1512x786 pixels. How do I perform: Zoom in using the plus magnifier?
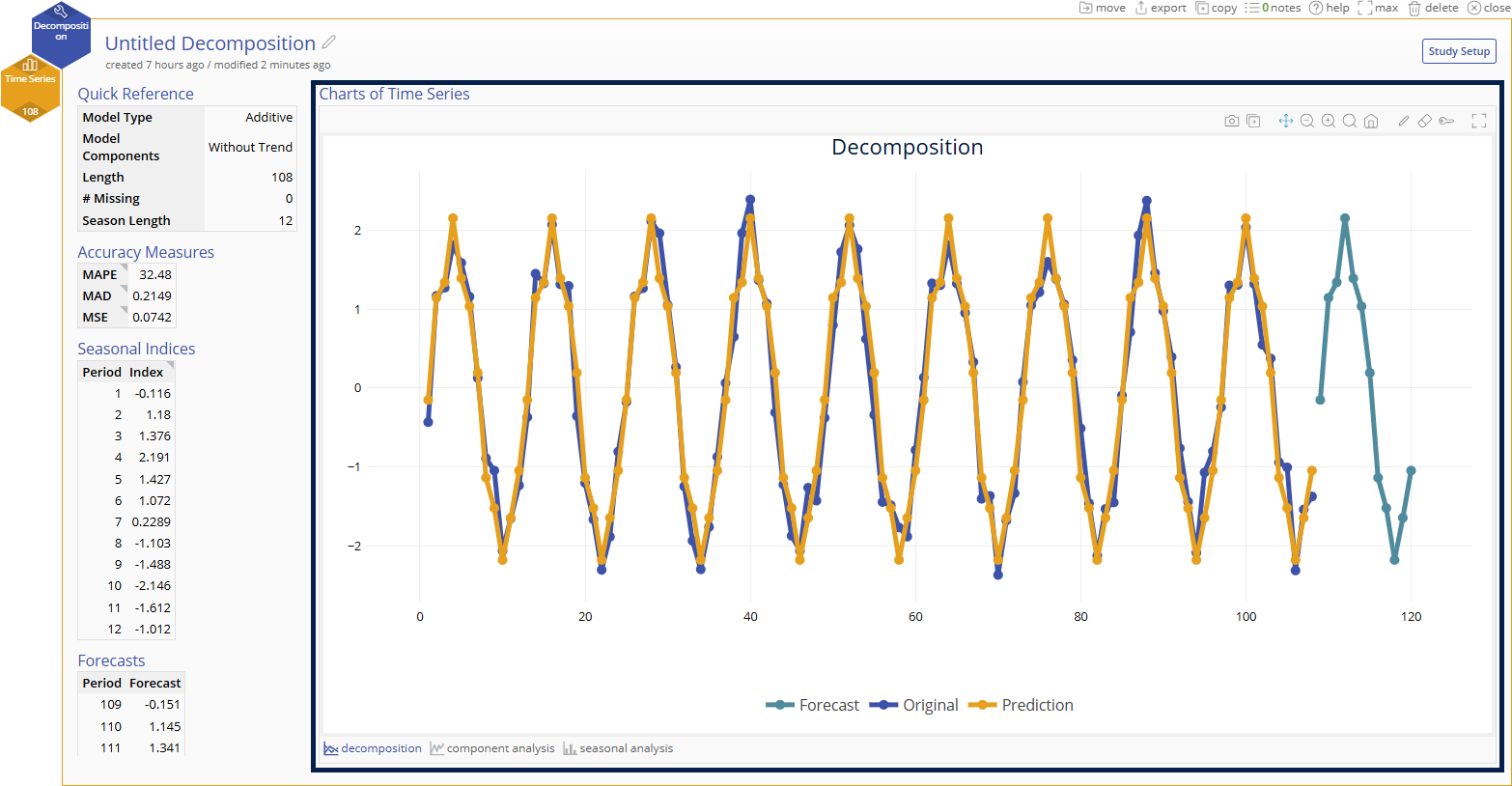tap(1329, 121)
